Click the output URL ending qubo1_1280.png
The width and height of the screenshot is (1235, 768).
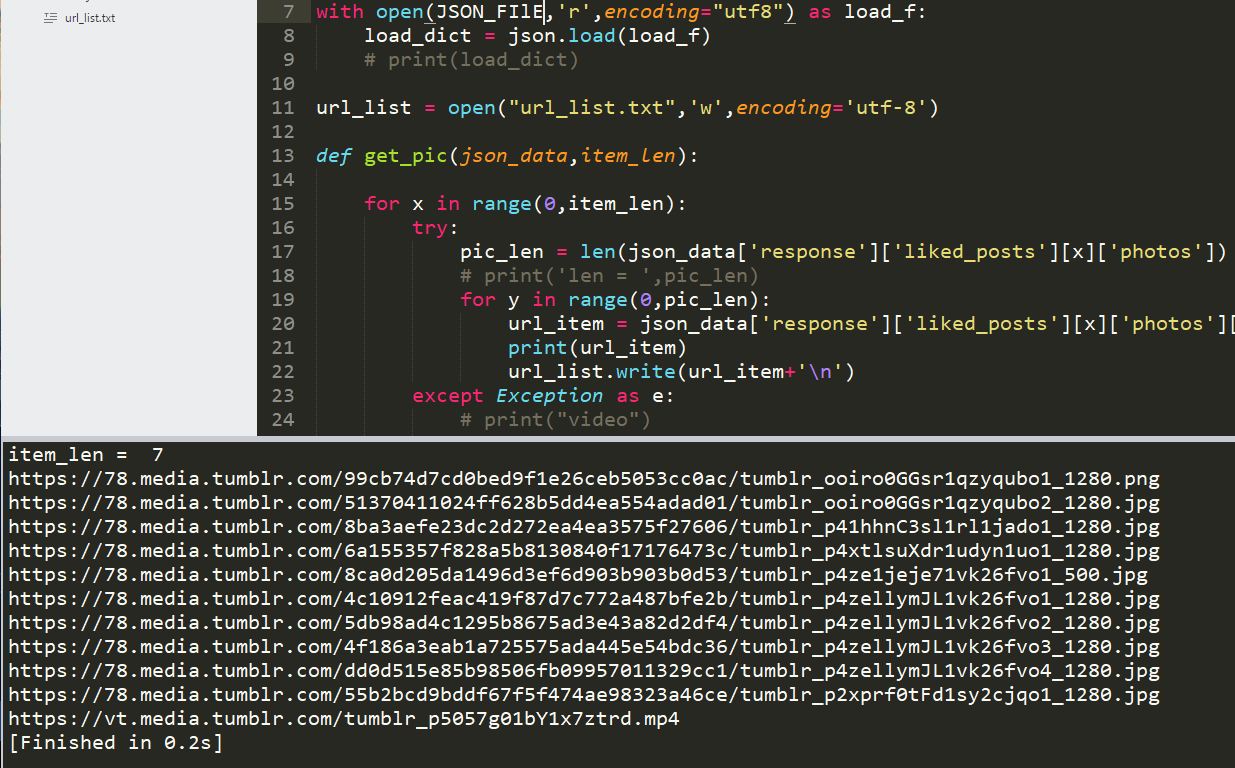[x=584, y=479]
